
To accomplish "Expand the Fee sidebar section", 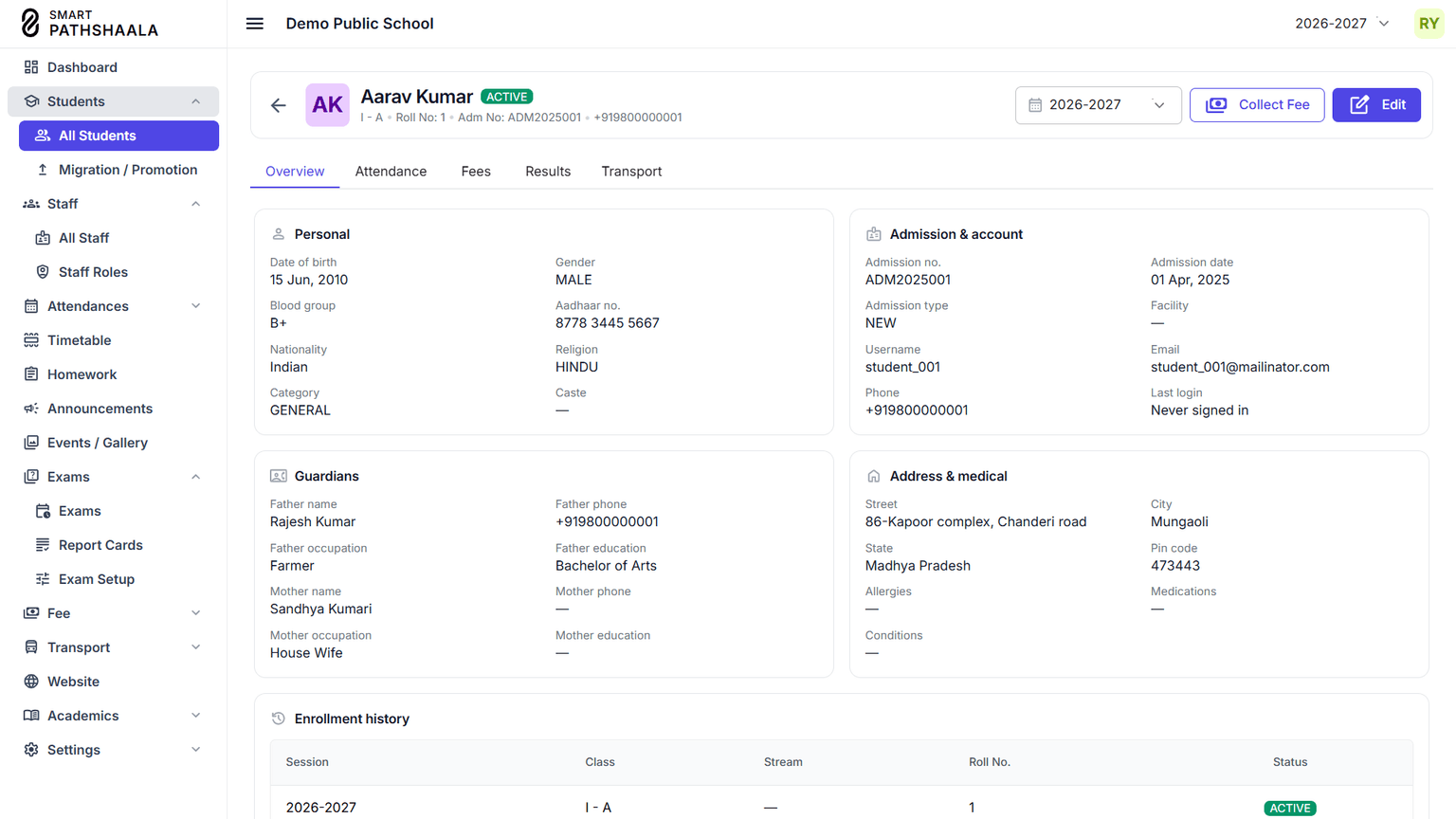I will click(196, 613).
